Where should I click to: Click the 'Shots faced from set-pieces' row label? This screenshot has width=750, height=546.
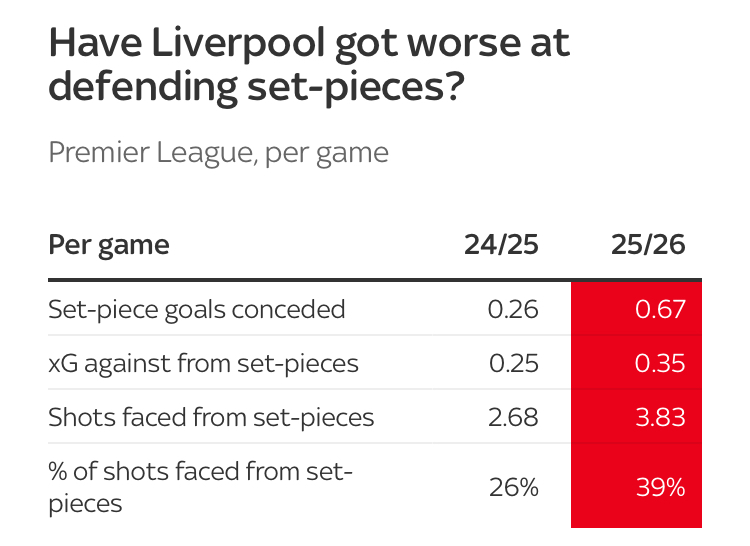tap(211, 417)
